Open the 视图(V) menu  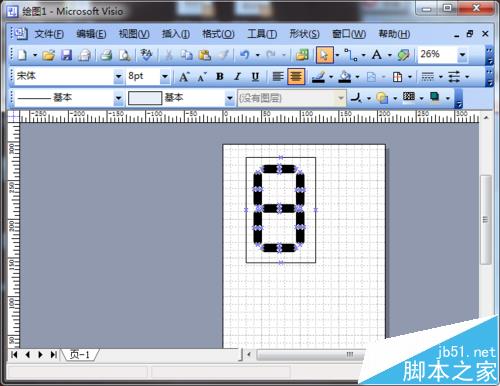(x=134, y=34)
